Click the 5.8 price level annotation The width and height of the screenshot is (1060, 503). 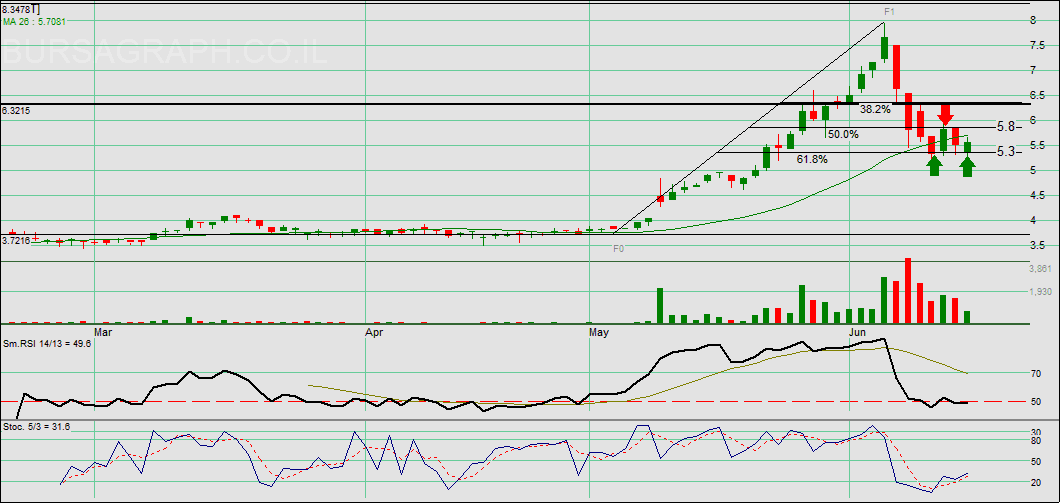[x=1006, y=126]
